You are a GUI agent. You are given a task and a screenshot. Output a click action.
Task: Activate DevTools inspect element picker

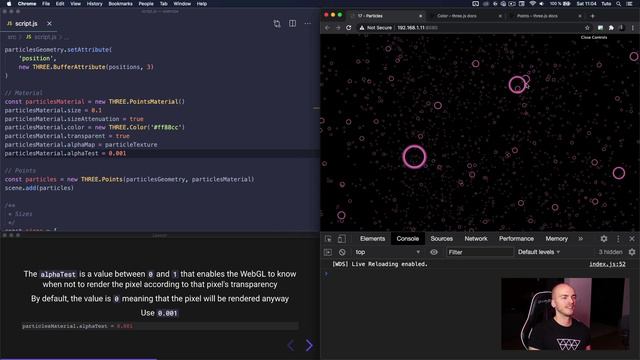pyautogui.click(x=328, y=239)
